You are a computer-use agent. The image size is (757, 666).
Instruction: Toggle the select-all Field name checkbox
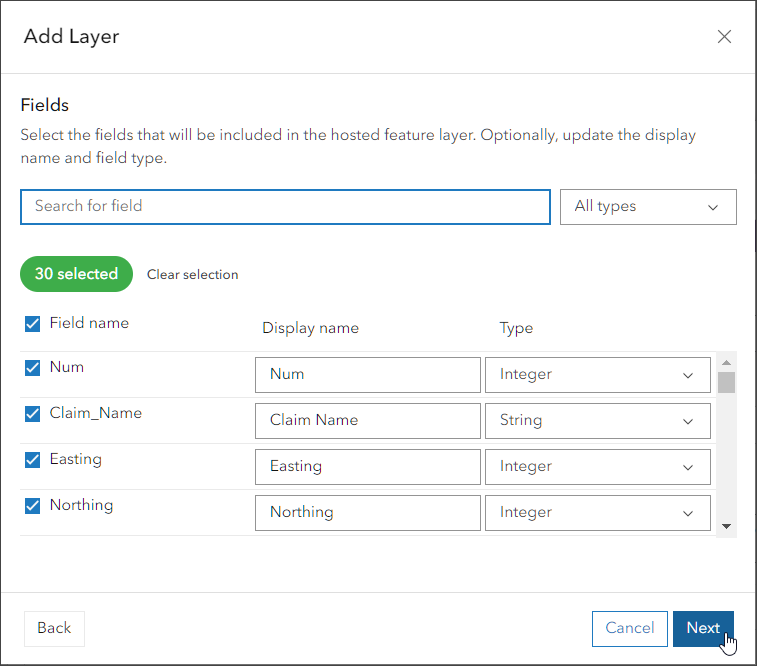pos(32,324)
